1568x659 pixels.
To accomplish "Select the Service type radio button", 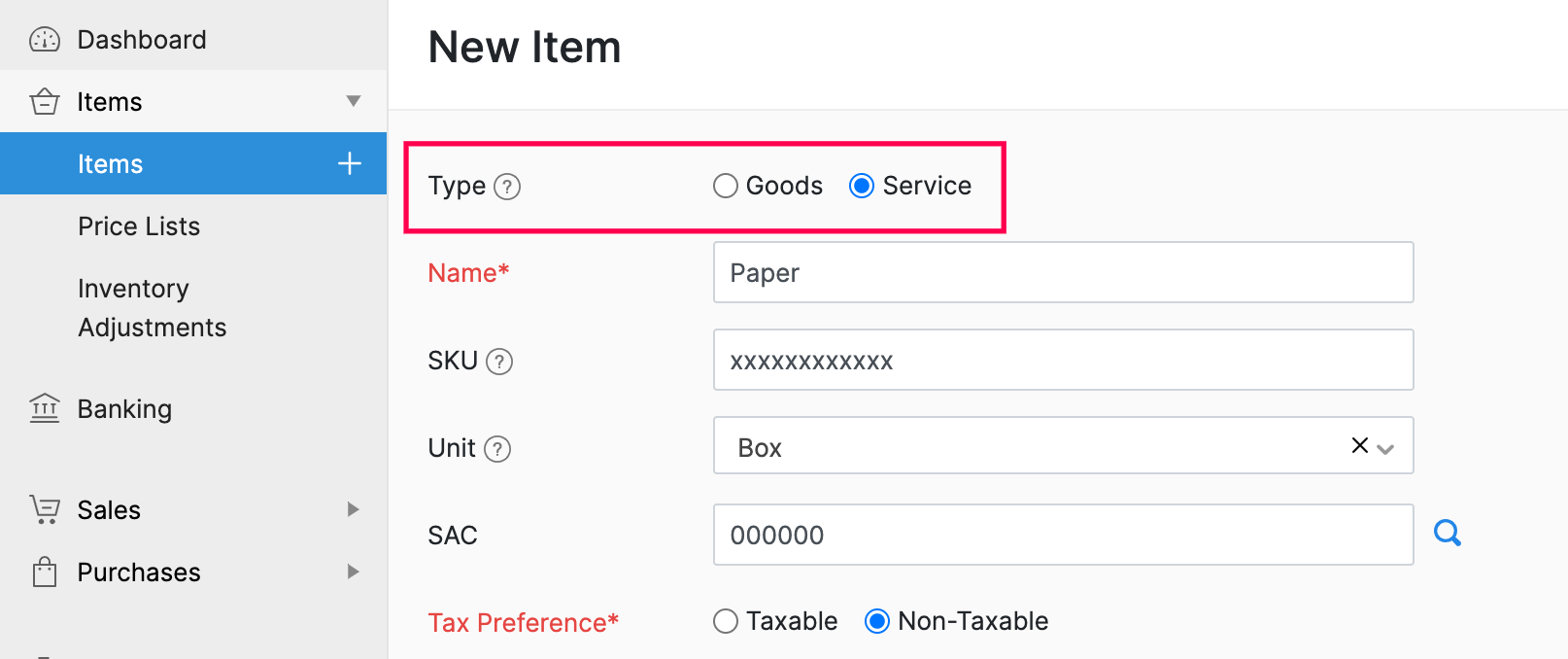I will [x=862, y=186].
